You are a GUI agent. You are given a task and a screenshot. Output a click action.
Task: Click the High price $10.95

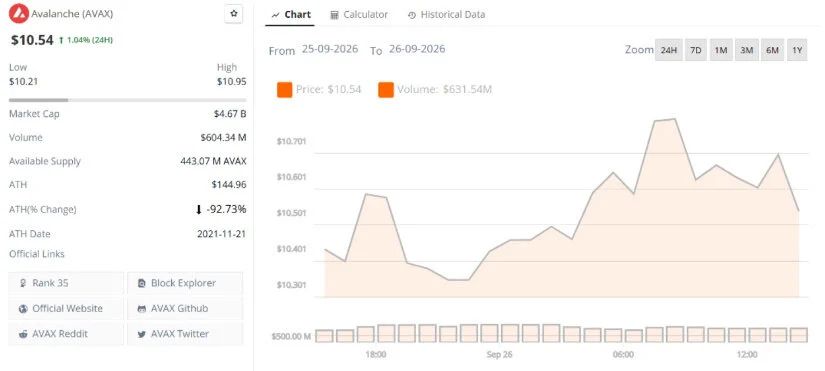(x=232, y=82)
